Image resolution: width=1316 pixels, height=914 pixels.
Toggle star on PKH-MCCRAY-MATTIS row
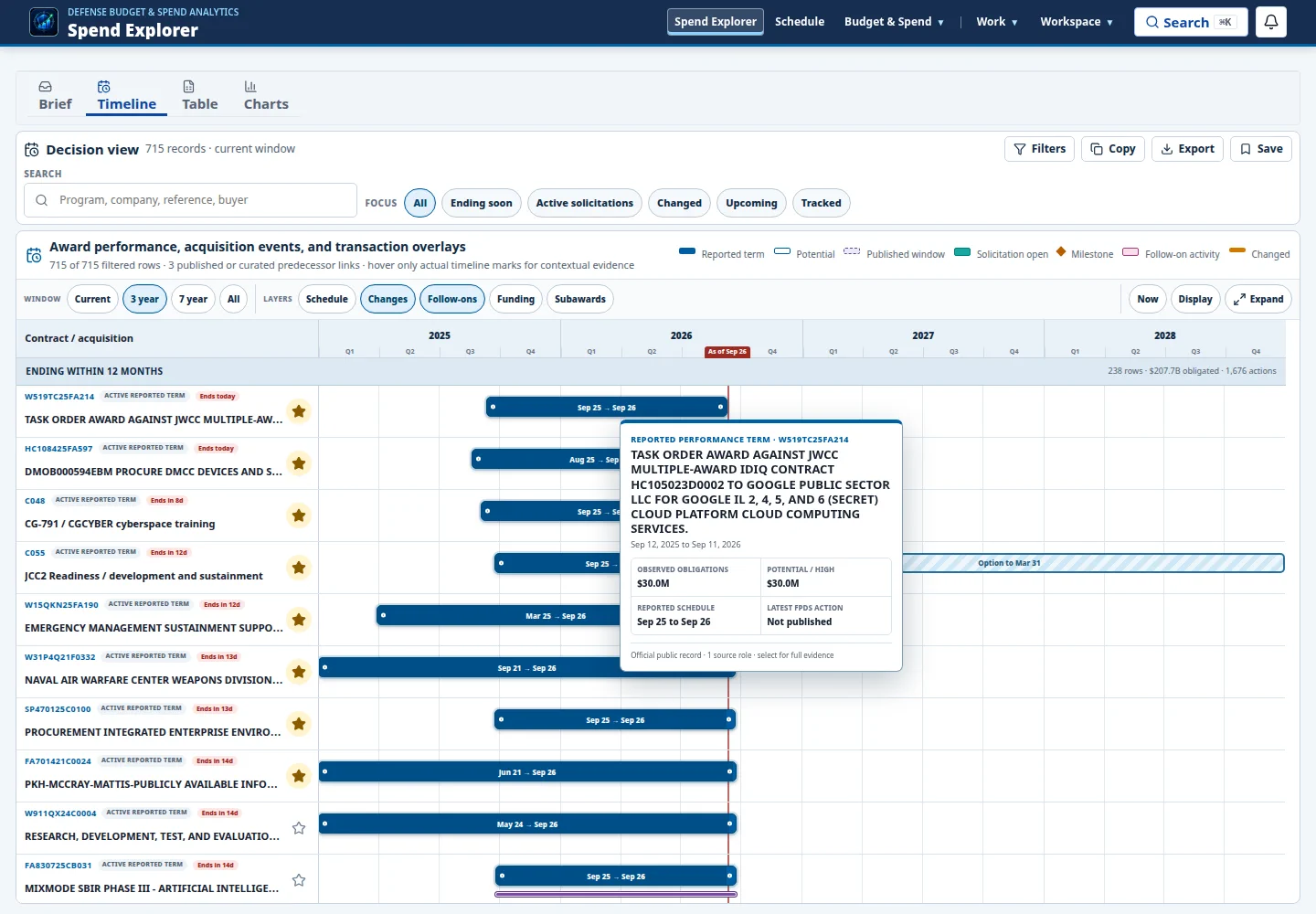(299, 776)
